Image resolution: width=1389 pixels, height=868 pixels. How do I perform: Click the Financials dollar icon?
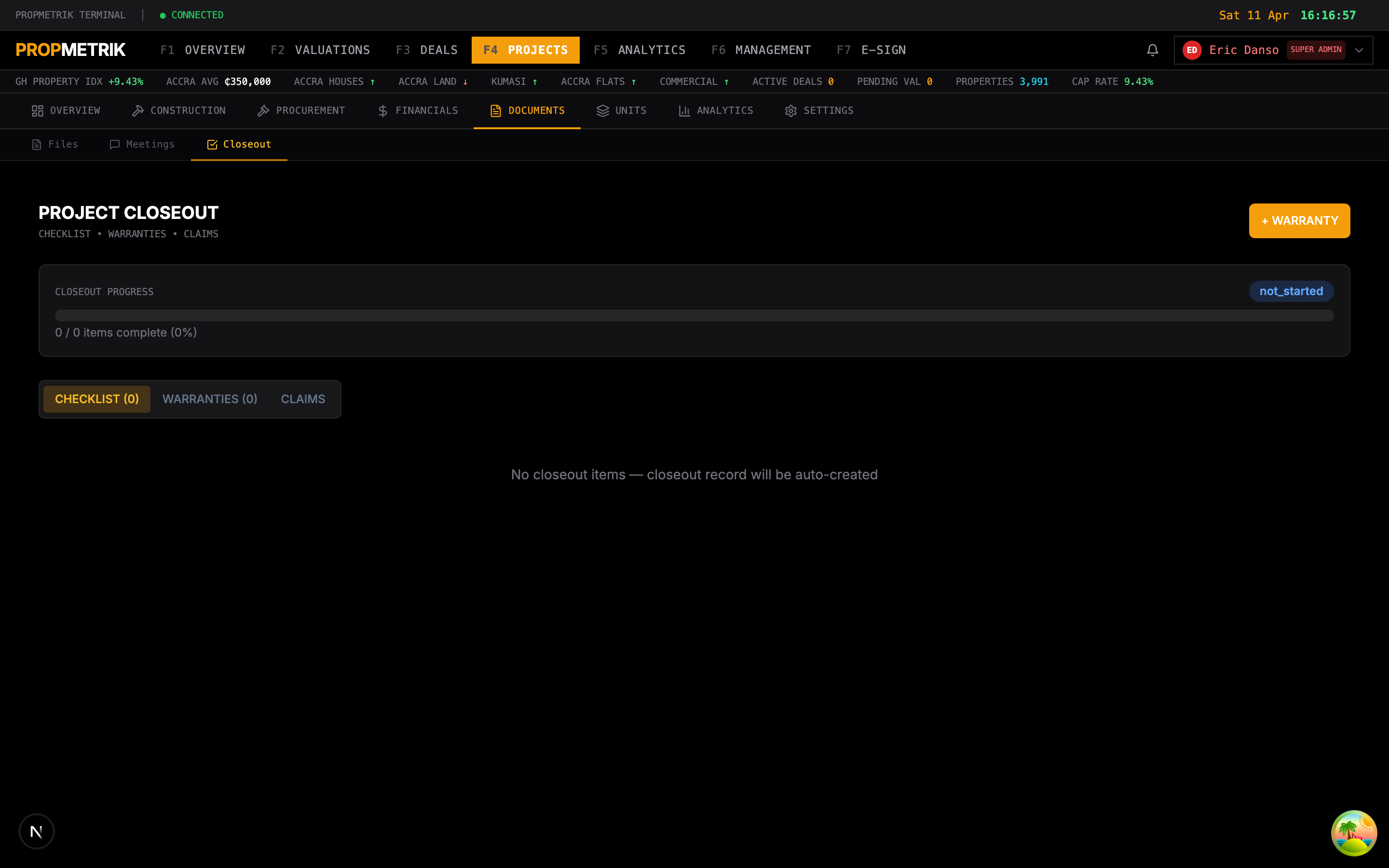point(383,111)
